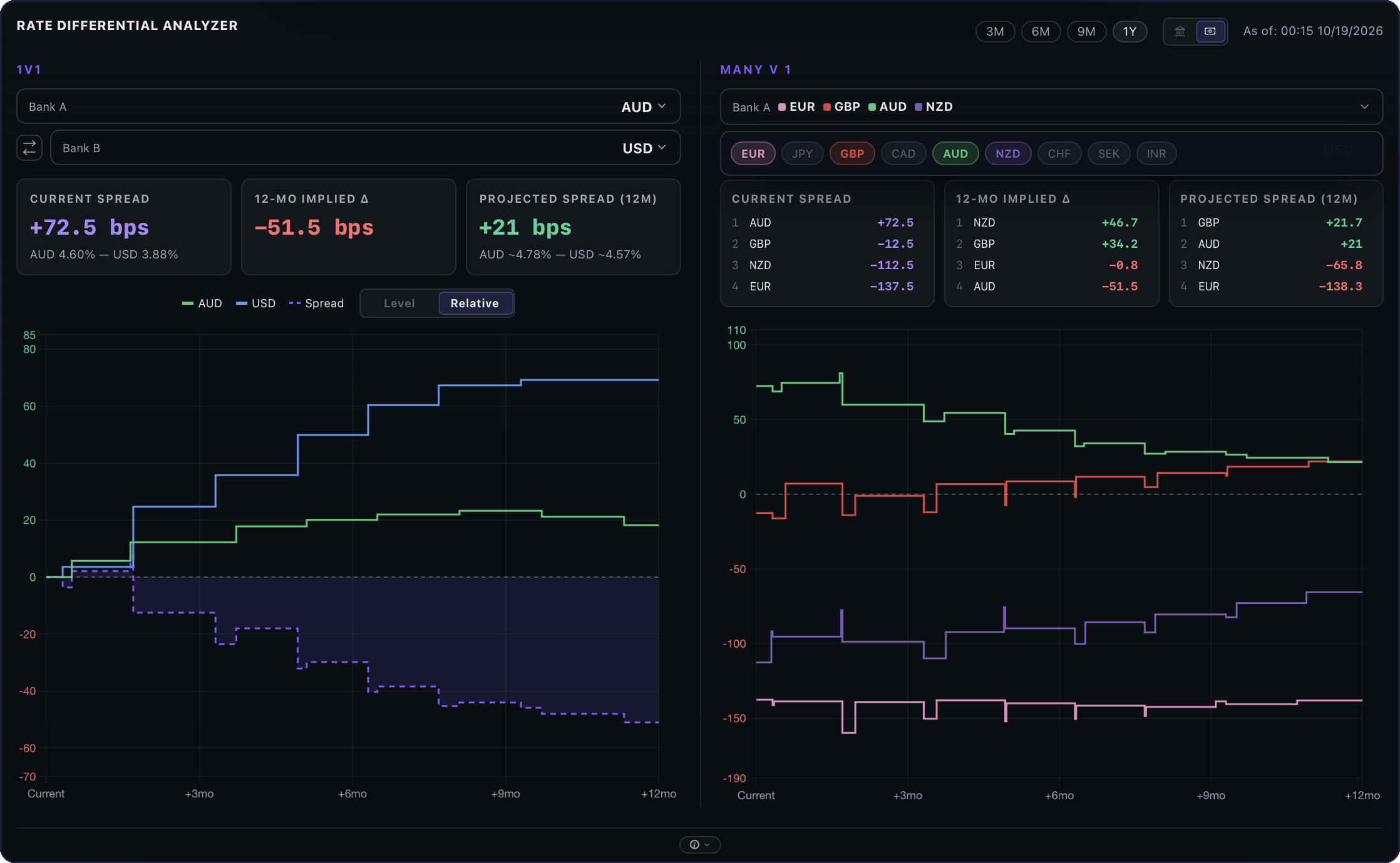Click NZD −112.5 row in Current Spread
Viewport: 1400px width, 863px height.
click(x=823, y=265)
